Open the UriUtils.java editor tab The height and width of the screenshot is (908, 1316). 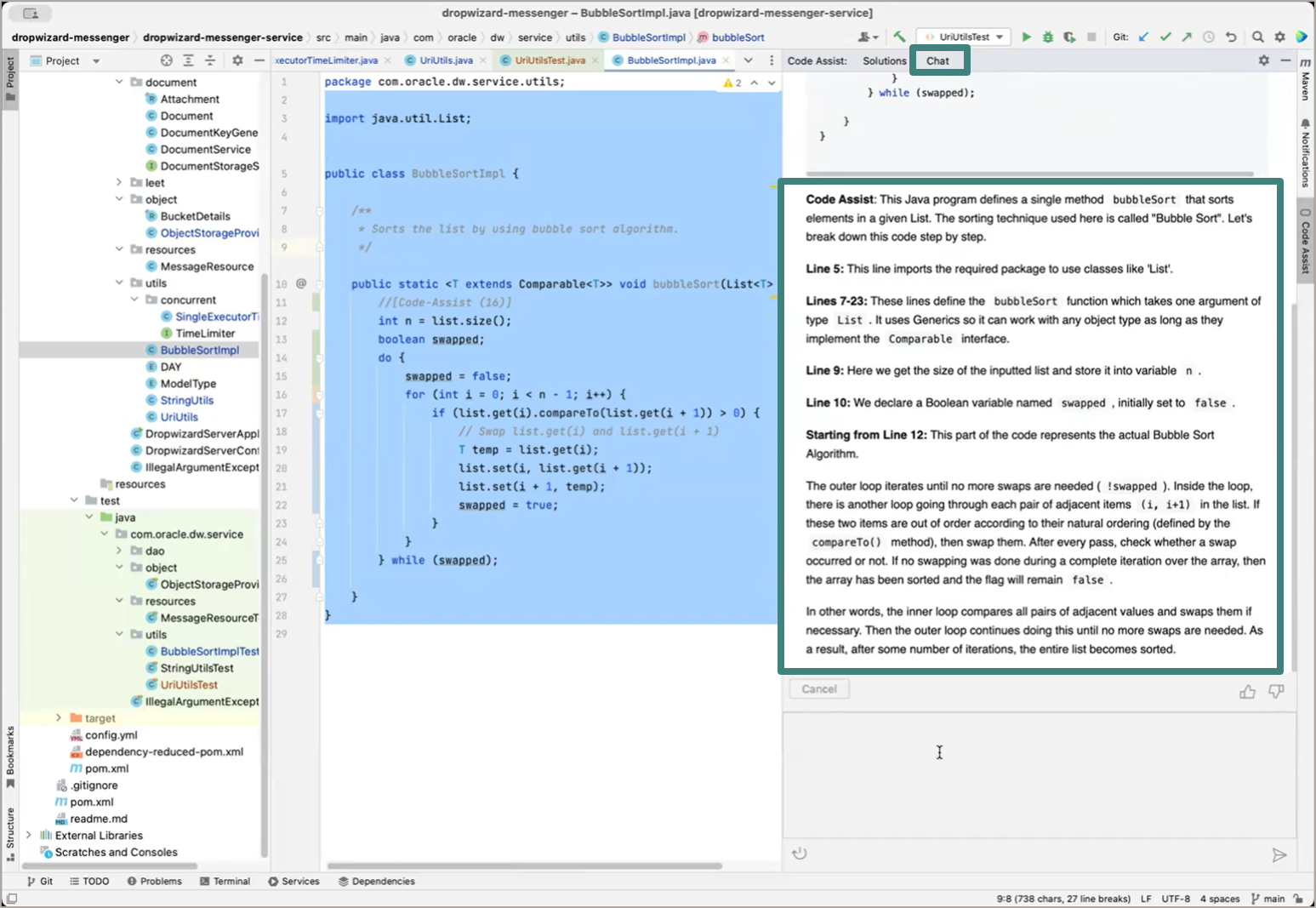[446, 60]
